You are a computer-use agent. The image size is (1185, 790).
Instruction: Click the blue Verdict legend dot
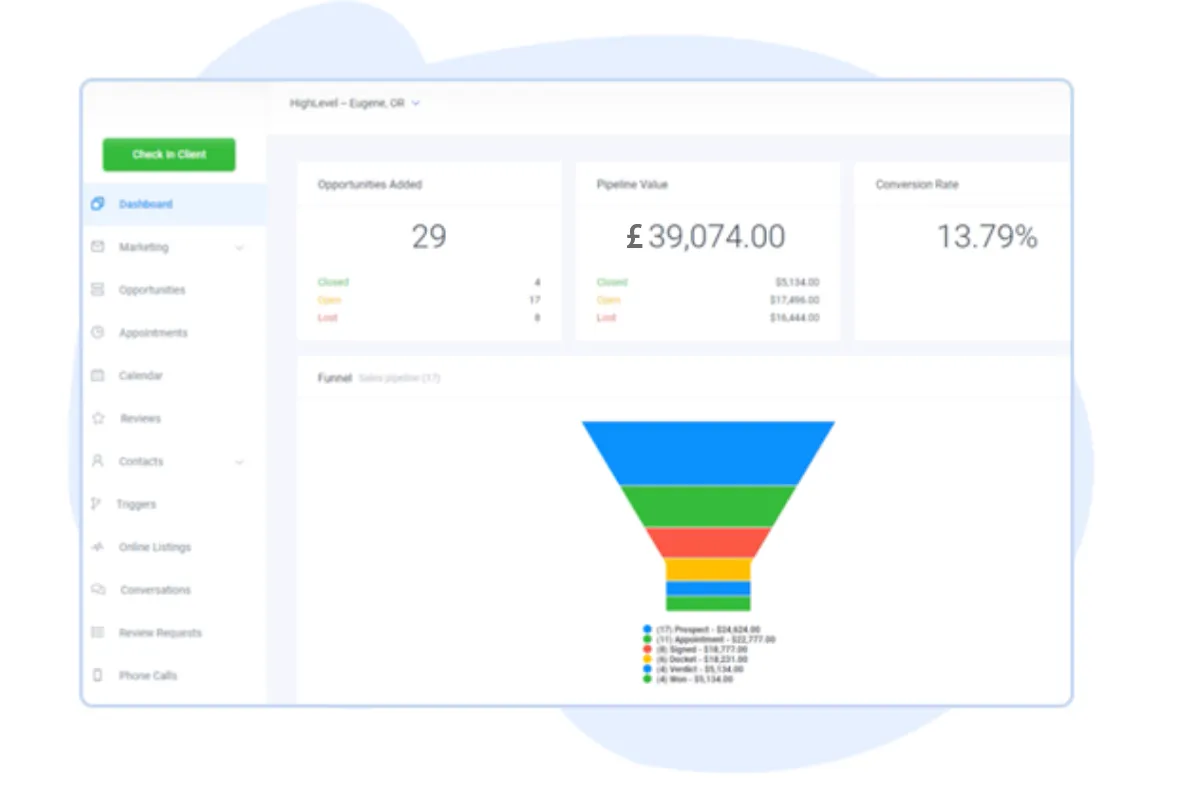click(647, 668)
